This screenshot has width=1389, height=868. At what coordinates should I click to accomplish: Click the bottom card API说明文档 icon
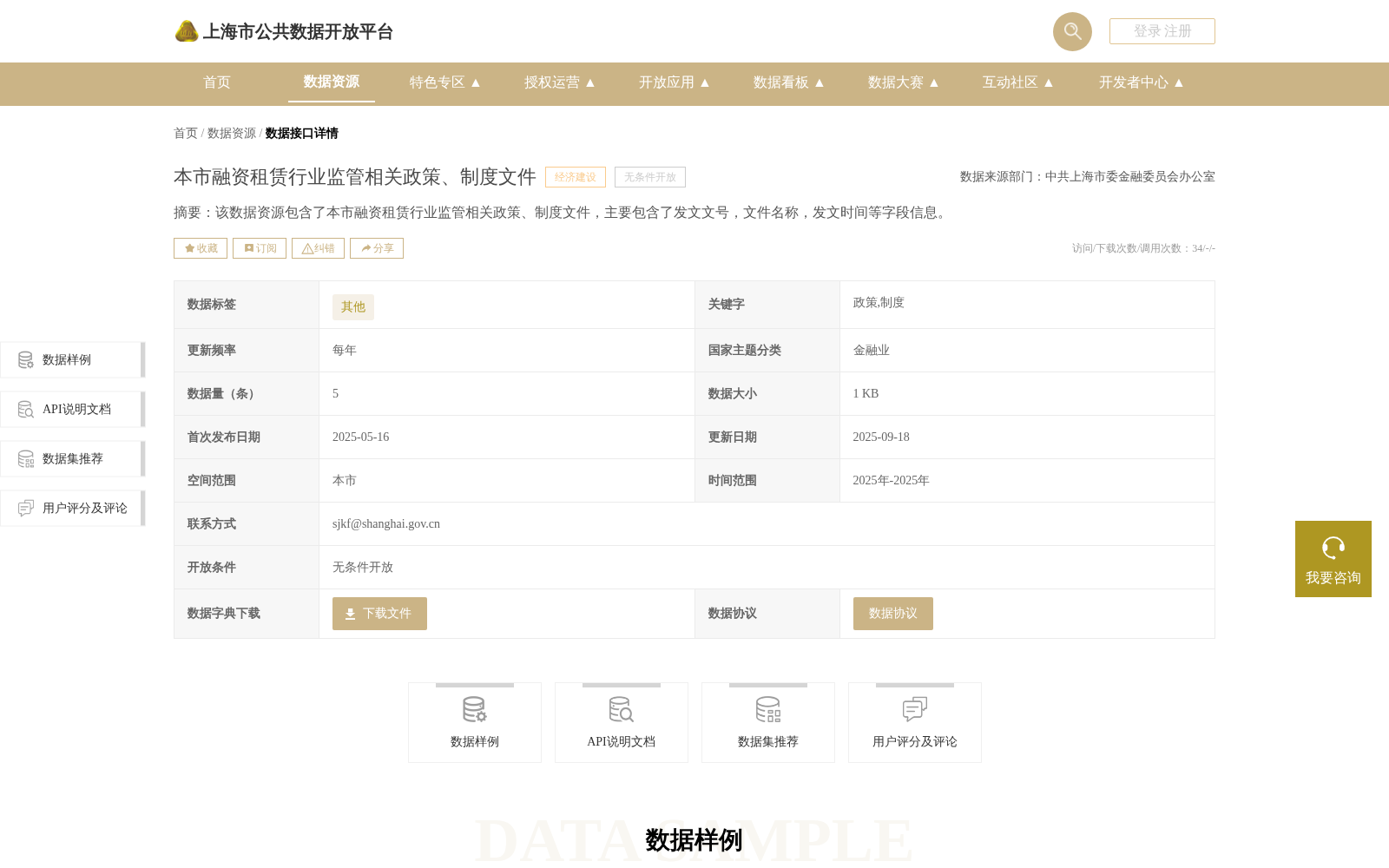[x=622, y=709]
